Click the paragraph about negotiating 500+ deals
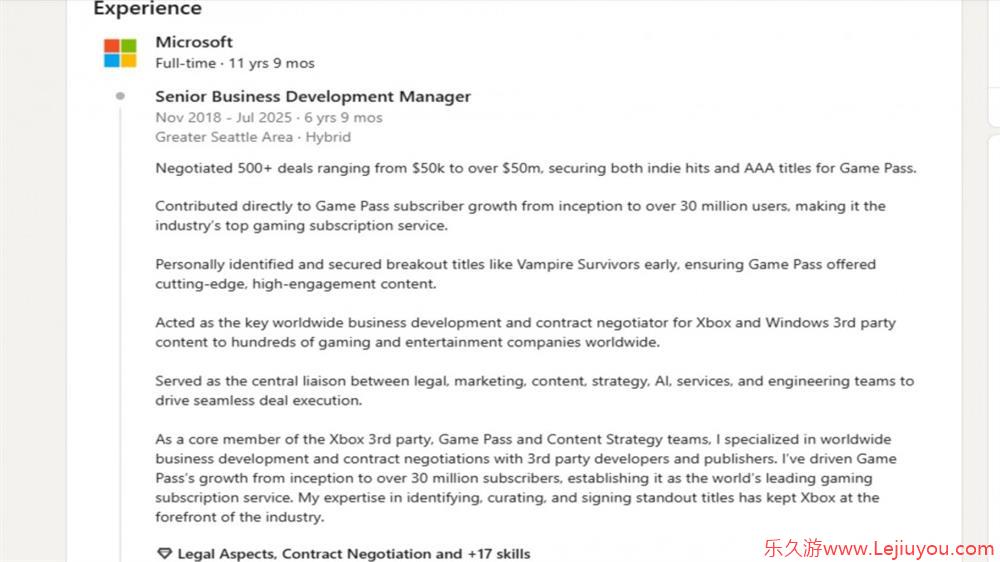This screenshot has height=562, width=1000. [536, 168]
